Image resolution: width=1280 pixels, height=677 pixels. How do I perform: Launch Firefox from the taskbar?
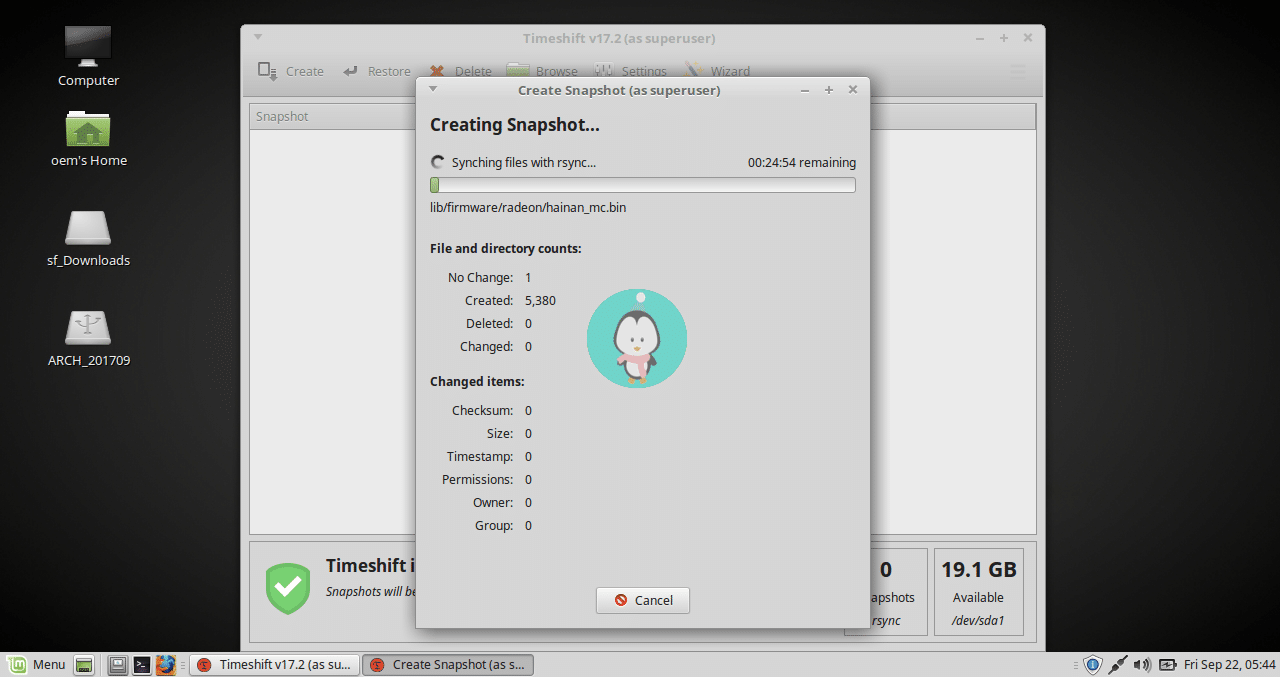click(166, 664)
